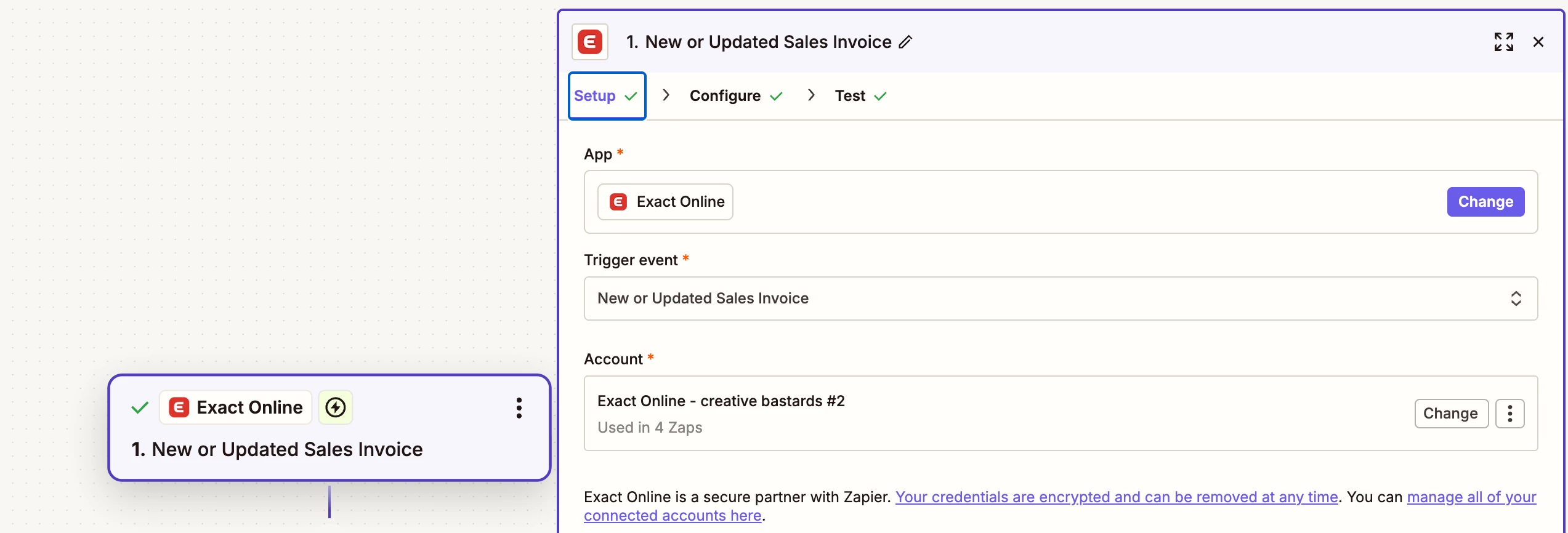Expand the panel to full screen
The height and width of the screenshot is (533, 1568).
point(1504,42)
